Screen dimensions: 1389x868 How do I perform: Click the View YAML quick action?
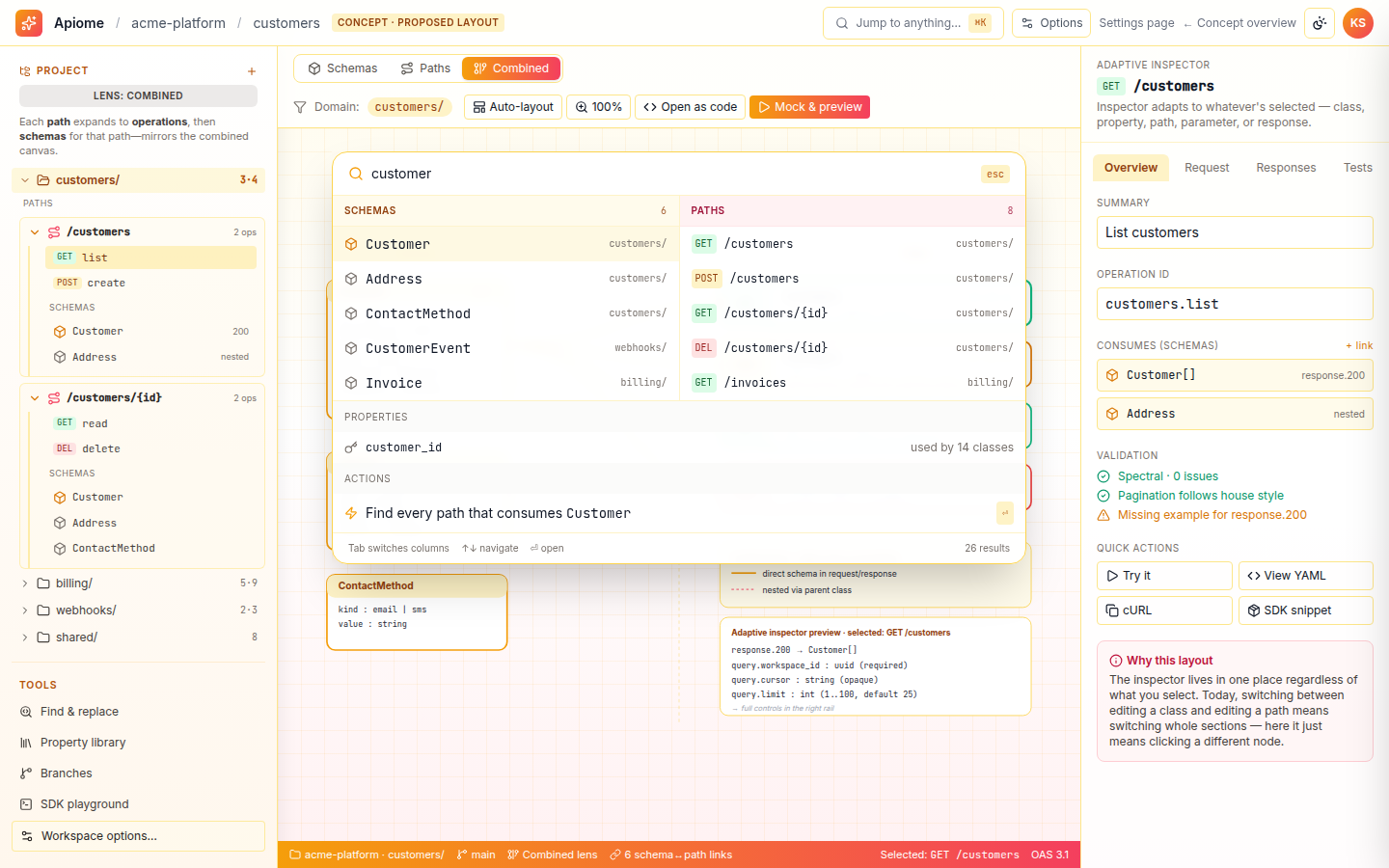[1306, 576]
